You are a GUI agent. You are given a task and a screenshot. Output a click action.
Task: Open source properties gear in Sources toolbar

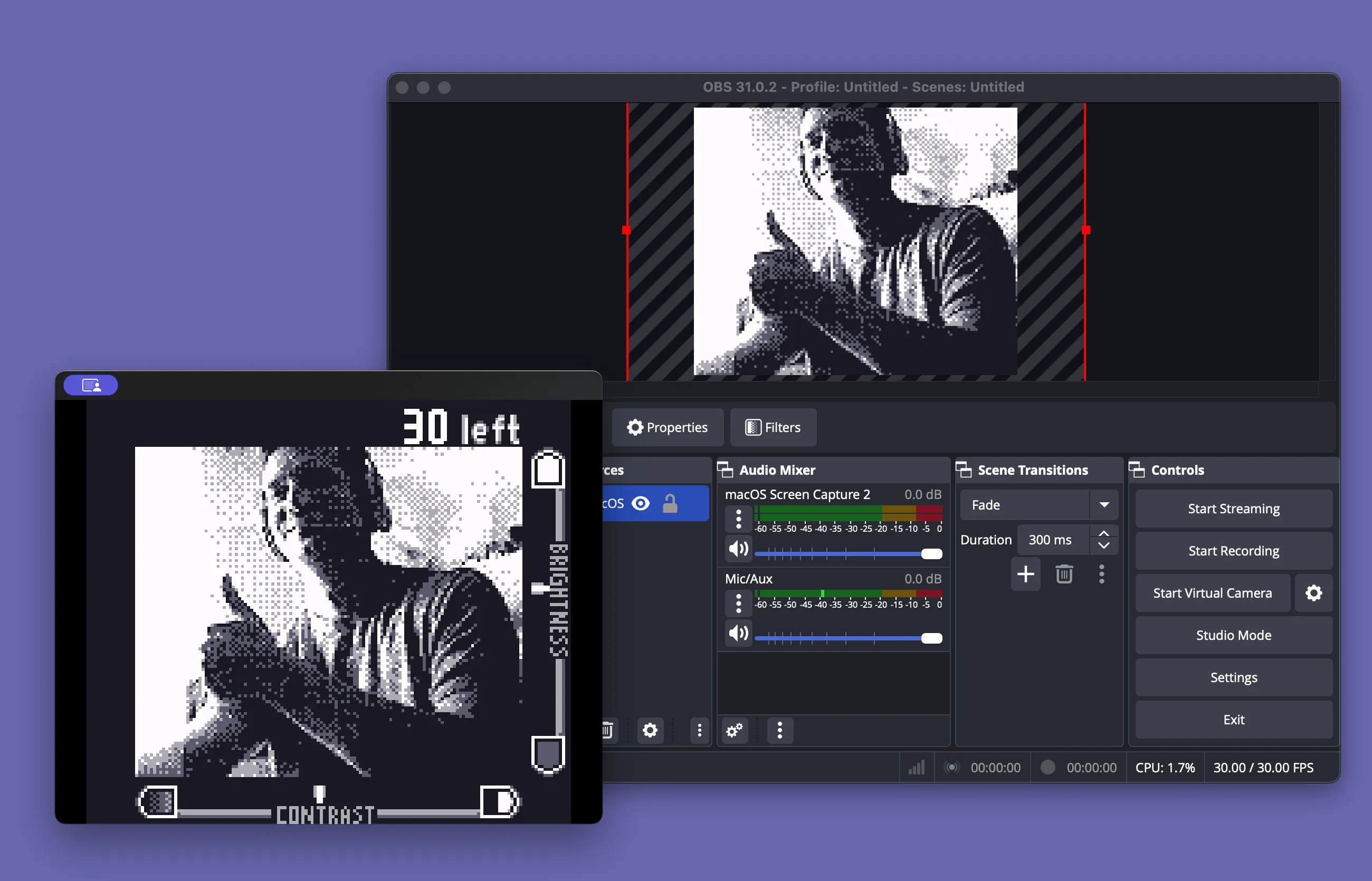650,731
